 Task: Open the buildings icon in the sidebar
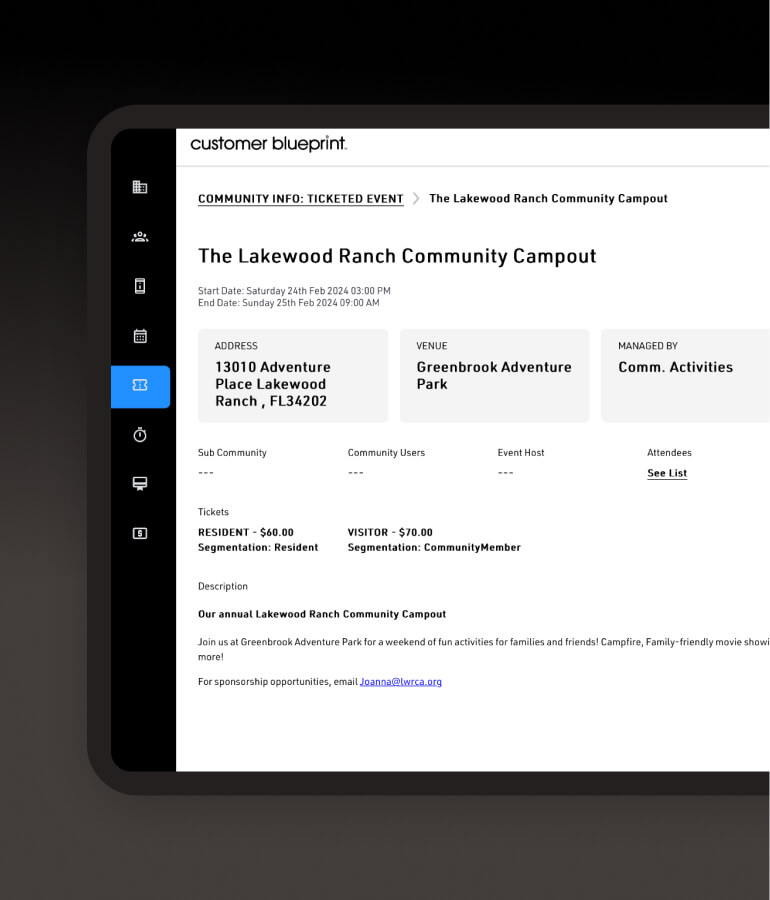coord(140,187)
